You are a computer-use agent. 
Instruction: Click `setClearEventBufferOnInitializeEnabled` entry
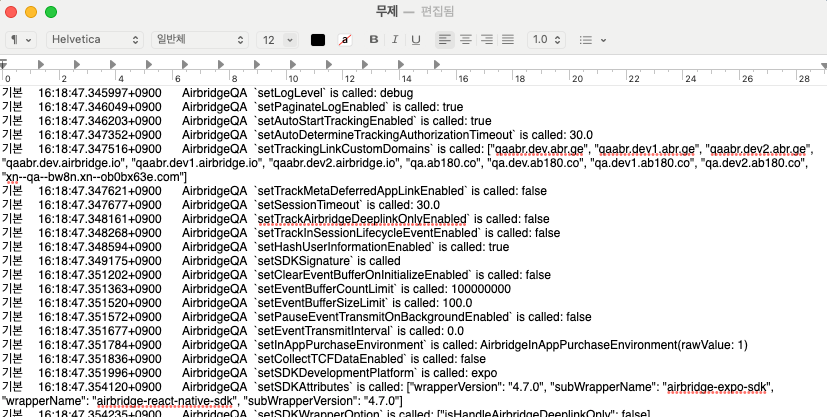(362, 275)
